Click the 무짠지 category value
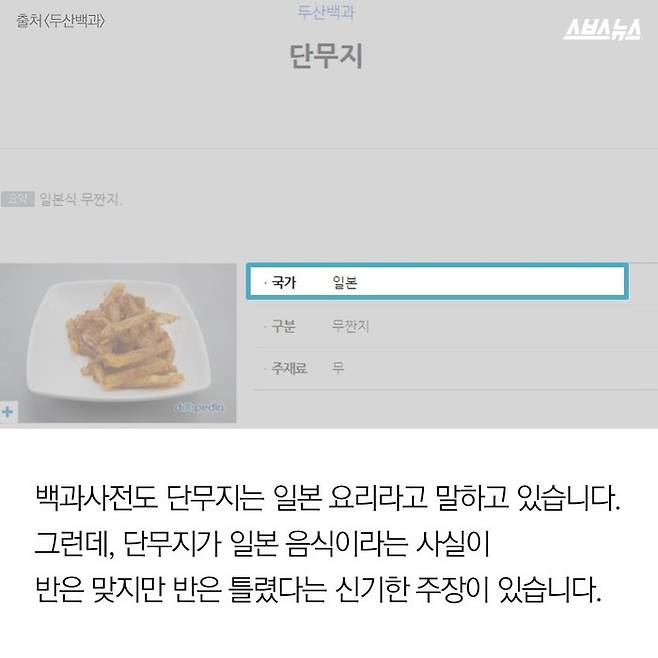658x658 pixels. pyautogui.click(x=350, y=326)
